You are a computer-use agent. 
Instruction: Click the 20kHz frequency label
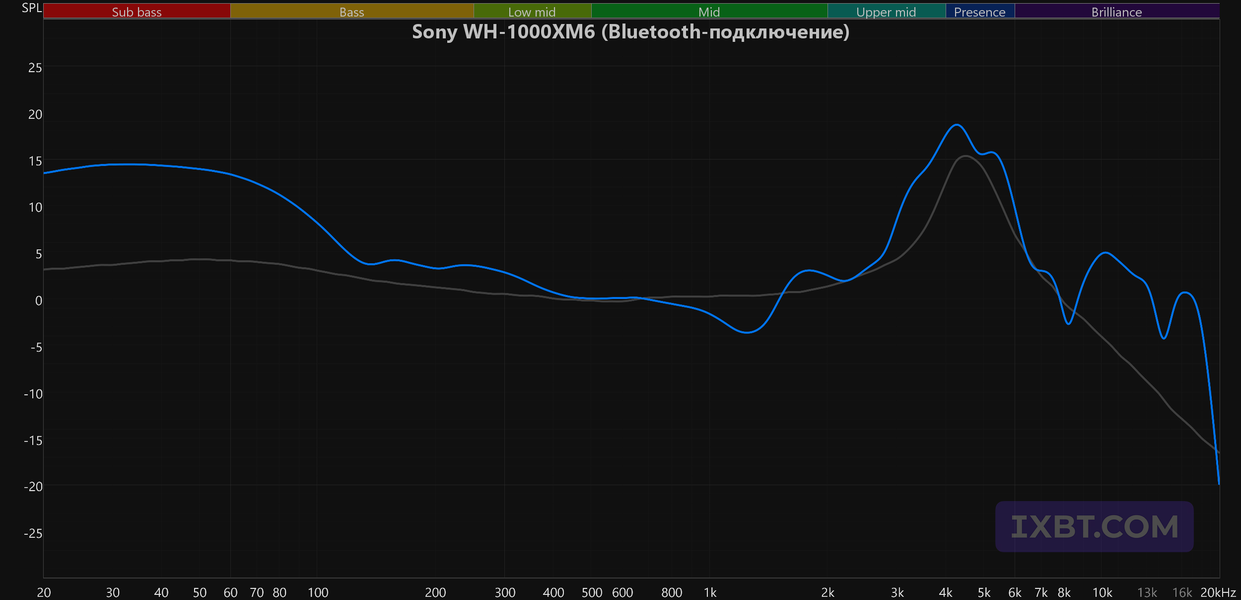[1220, 592]
